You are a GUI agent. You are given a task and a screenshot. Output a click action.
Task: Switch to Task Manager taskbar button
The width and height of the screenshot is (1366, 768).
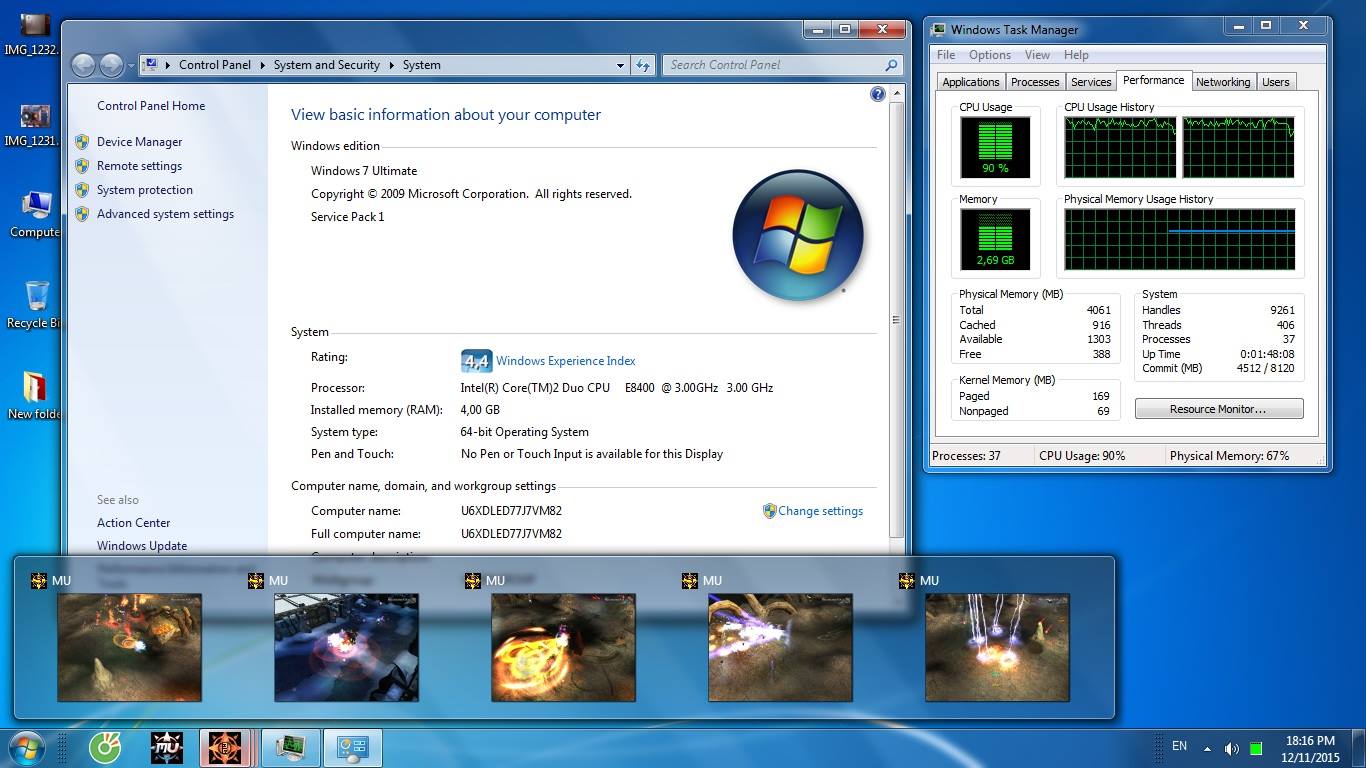291,748
